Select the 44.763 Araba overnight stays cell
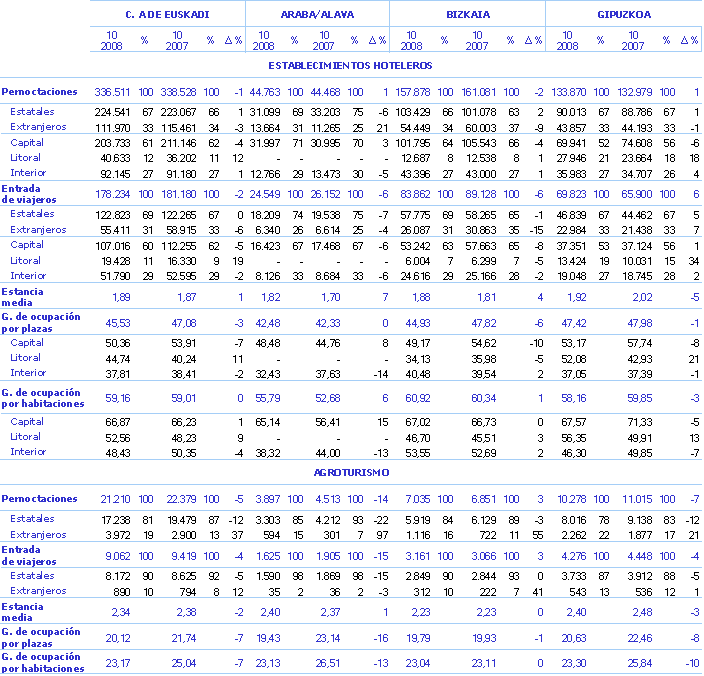 click(265, 91)
